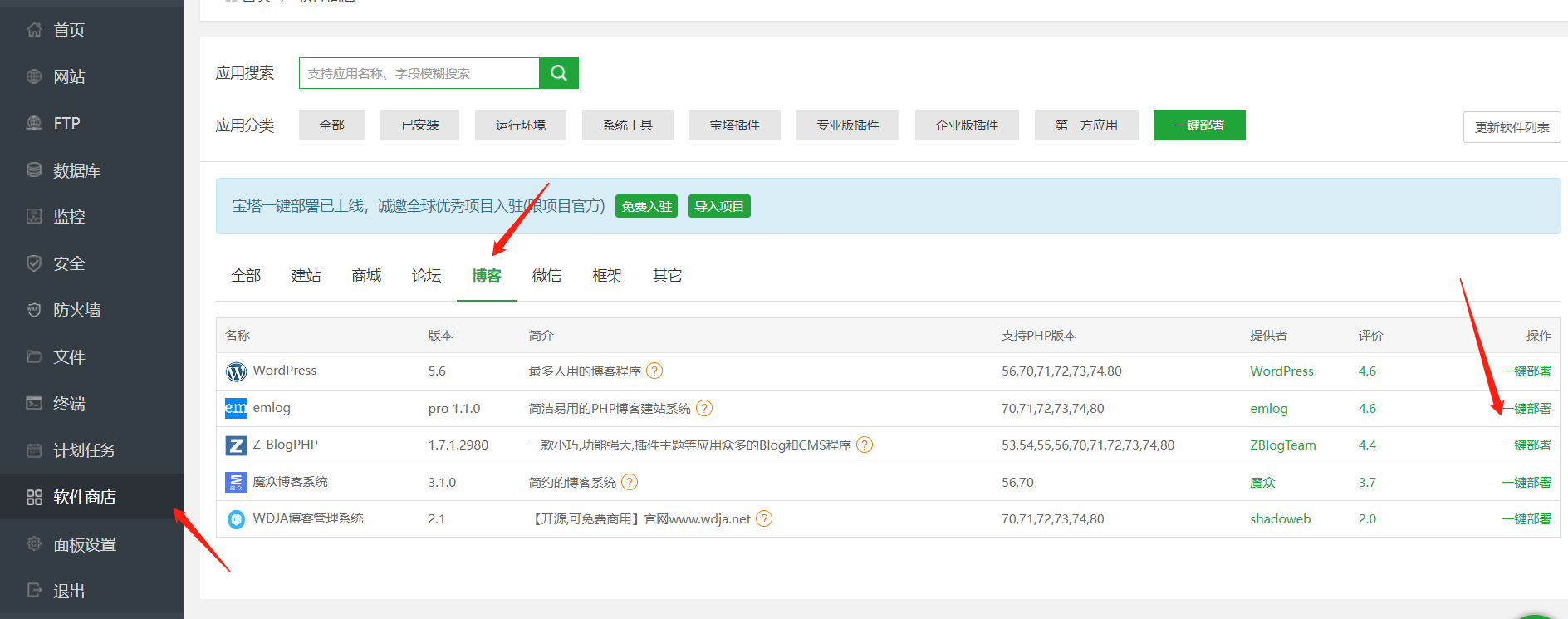This screenshot has height=619, width=1568.
Task: Click the 4.4 rating for Z-BlogPHP
Action: point(1367,445)
